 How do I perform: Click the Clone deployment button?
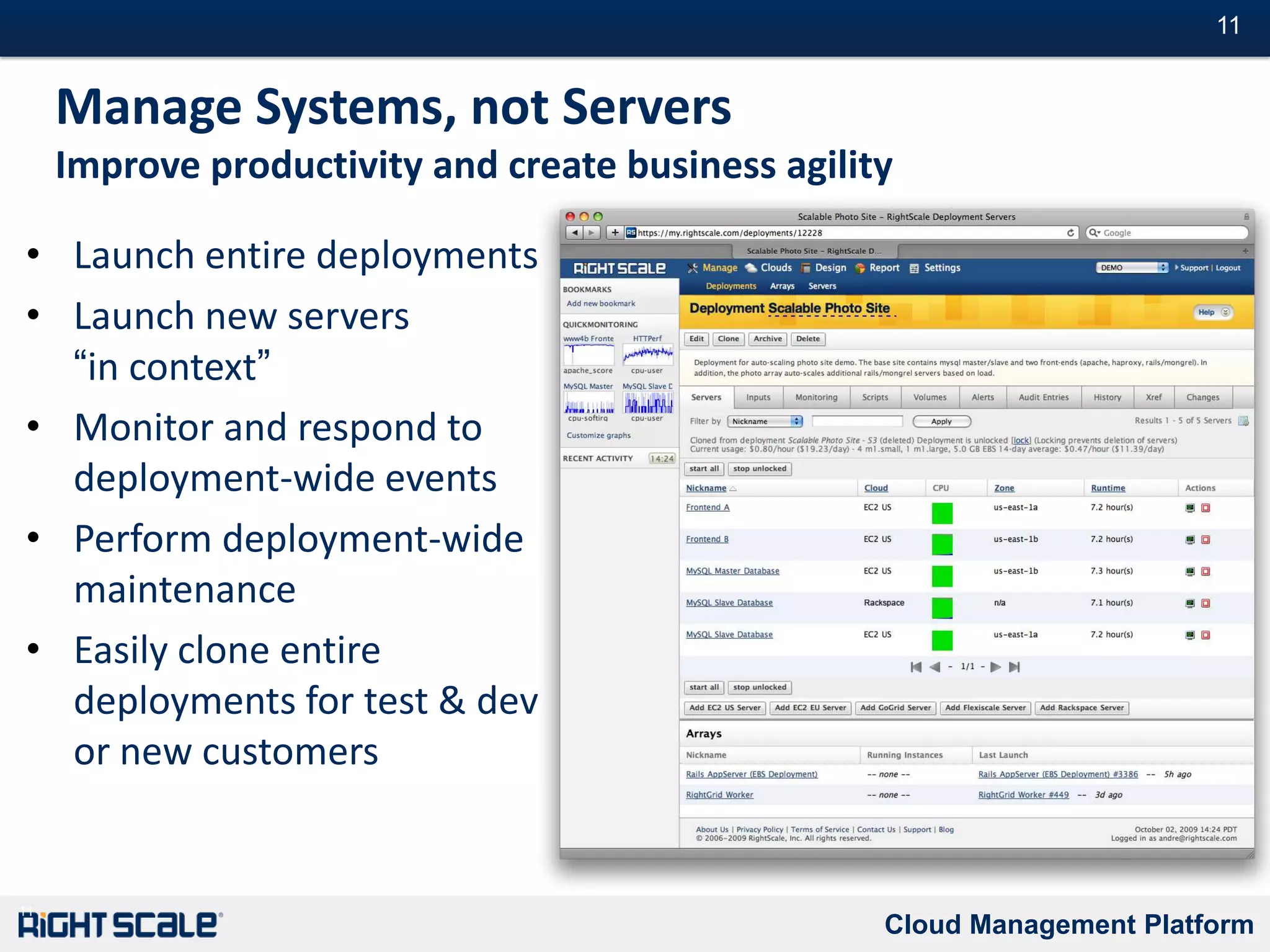point(728,339)
